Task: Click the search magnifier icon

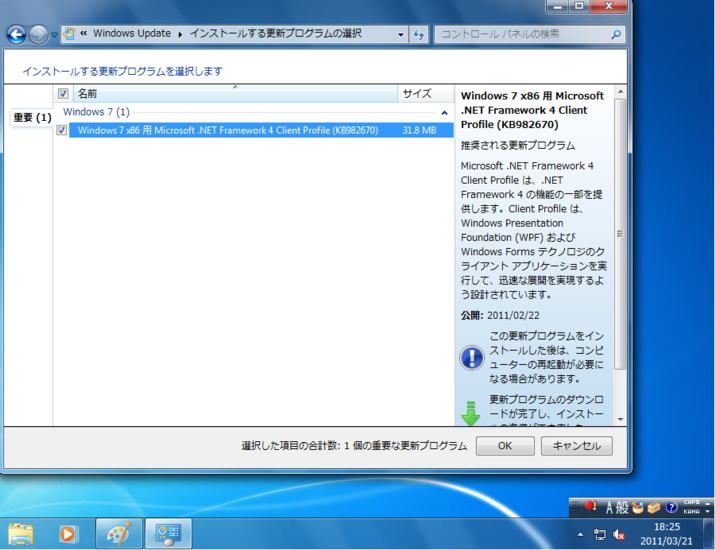Action: click(x=616, y=34)
